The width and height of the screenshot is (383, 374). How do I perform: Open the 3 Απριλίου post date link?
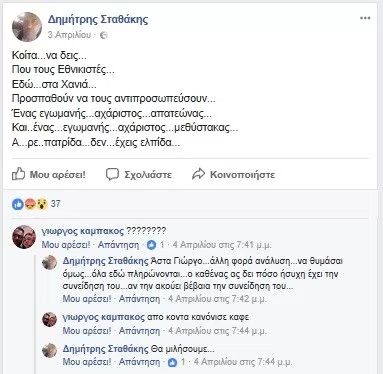69,35
